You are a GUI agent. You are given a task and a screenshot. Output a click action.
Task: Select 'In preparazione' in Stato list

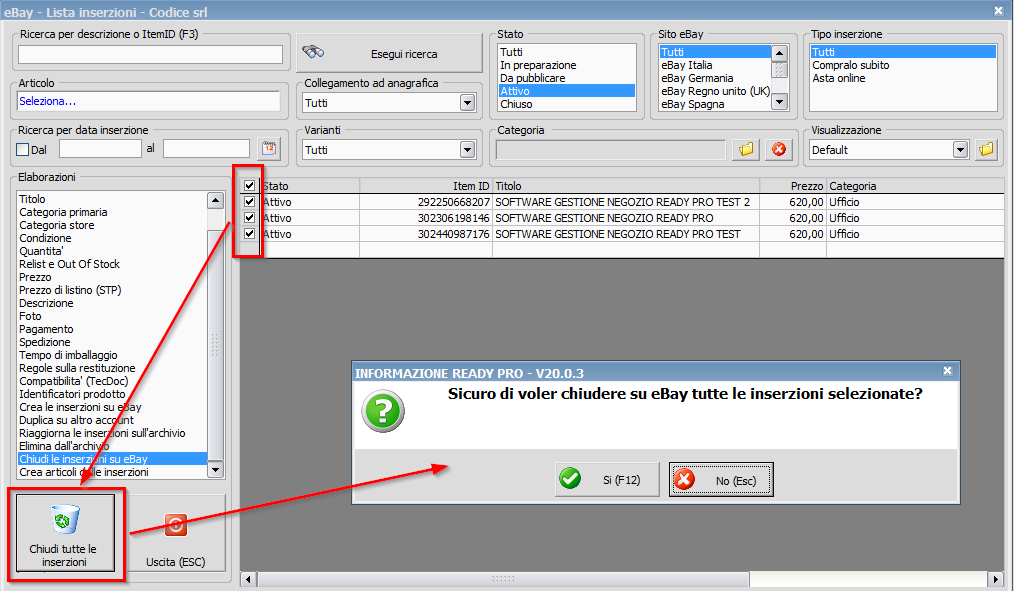coord(566,65)
